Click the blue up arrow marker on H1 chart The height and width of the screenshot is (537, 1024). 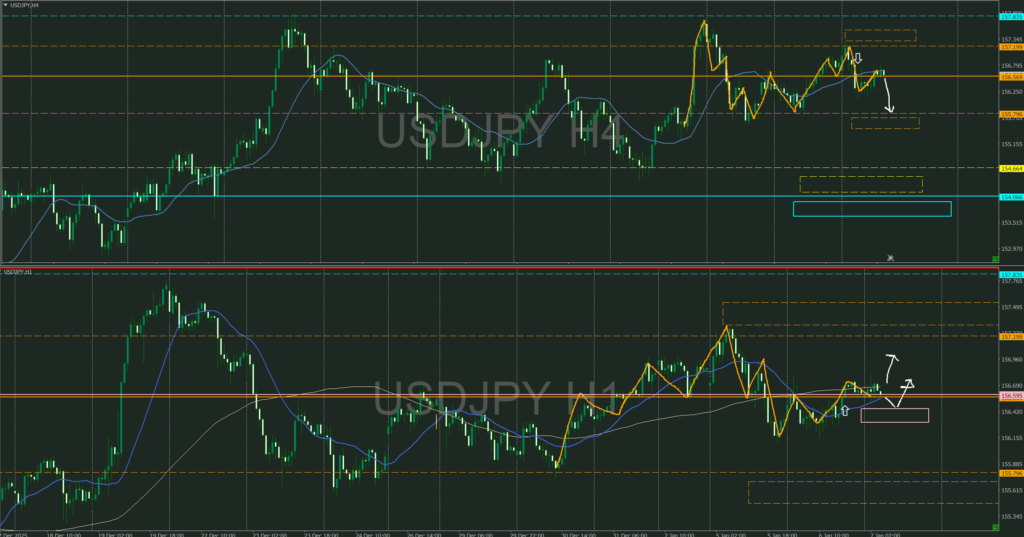pyautogui.click(x=845, y=410)
